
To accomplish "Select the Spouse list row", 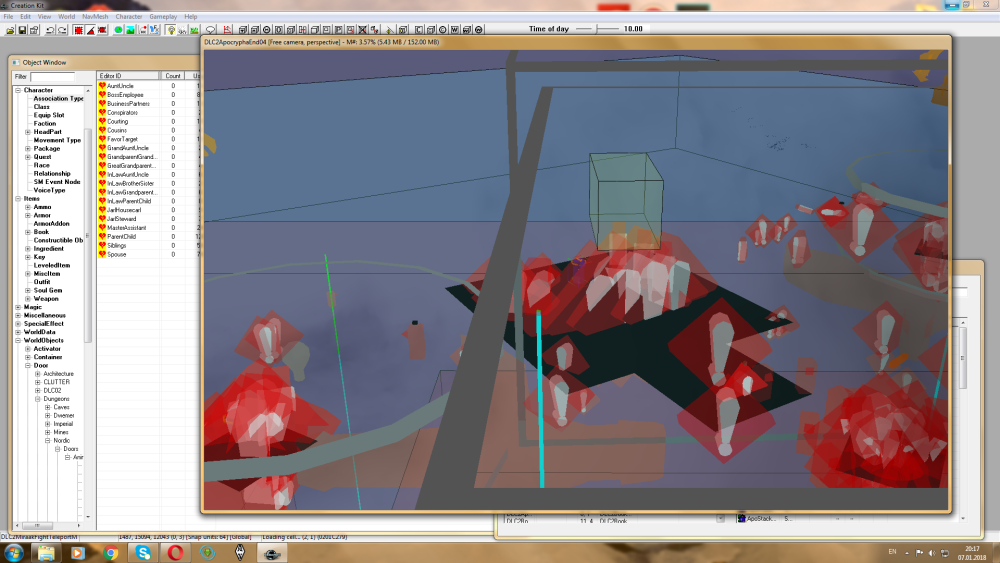I will (148, 254).
